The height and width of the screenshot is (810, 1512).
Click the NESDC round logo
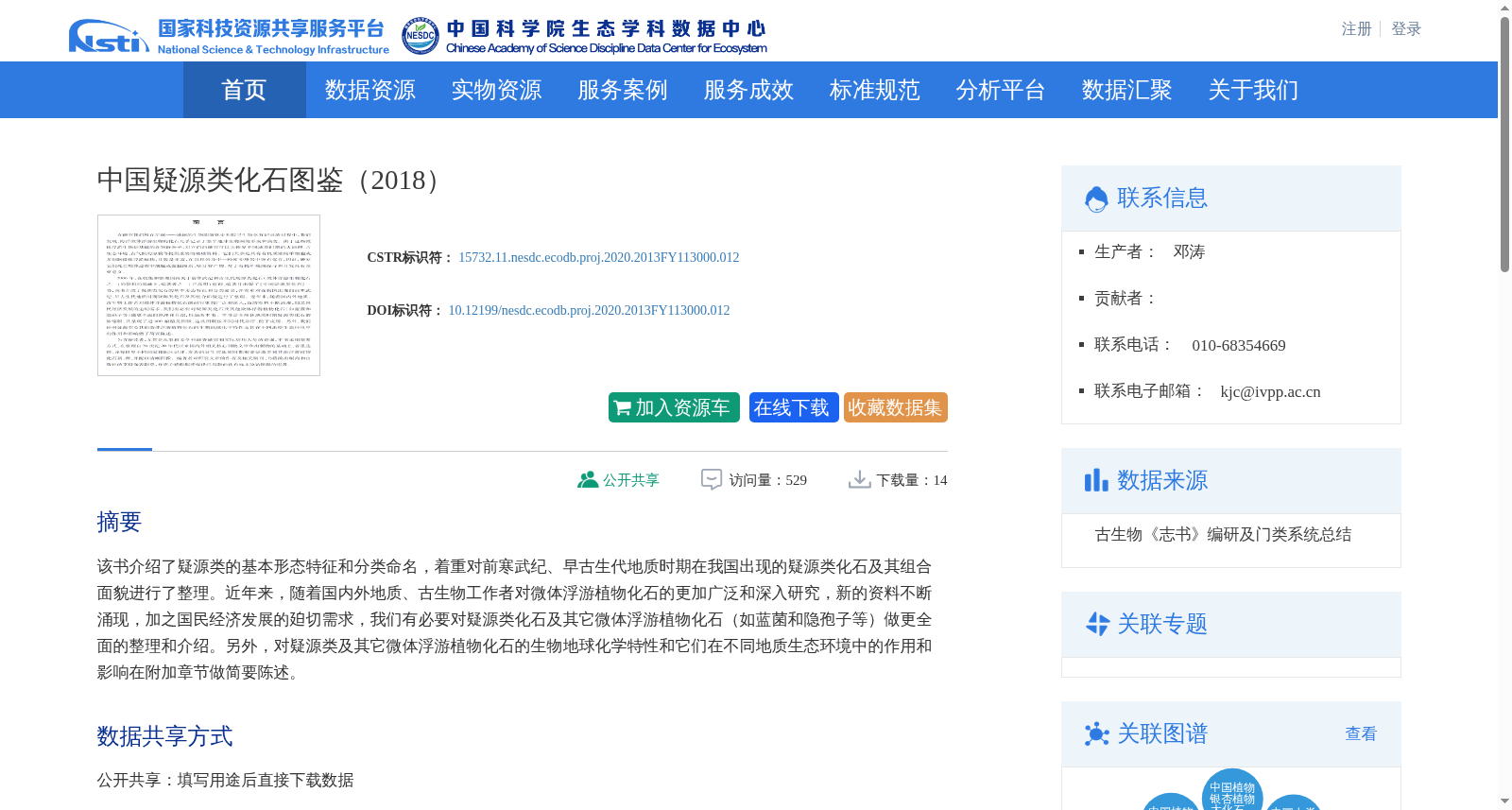(420, 36)
